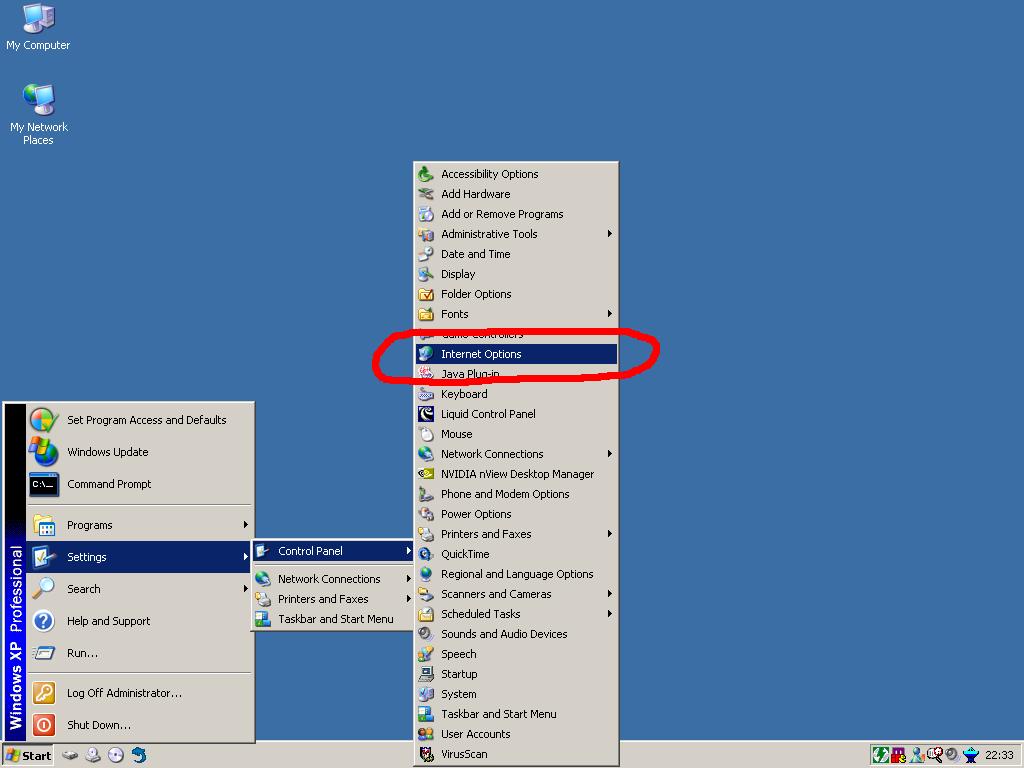Open User Accounts

517,734
